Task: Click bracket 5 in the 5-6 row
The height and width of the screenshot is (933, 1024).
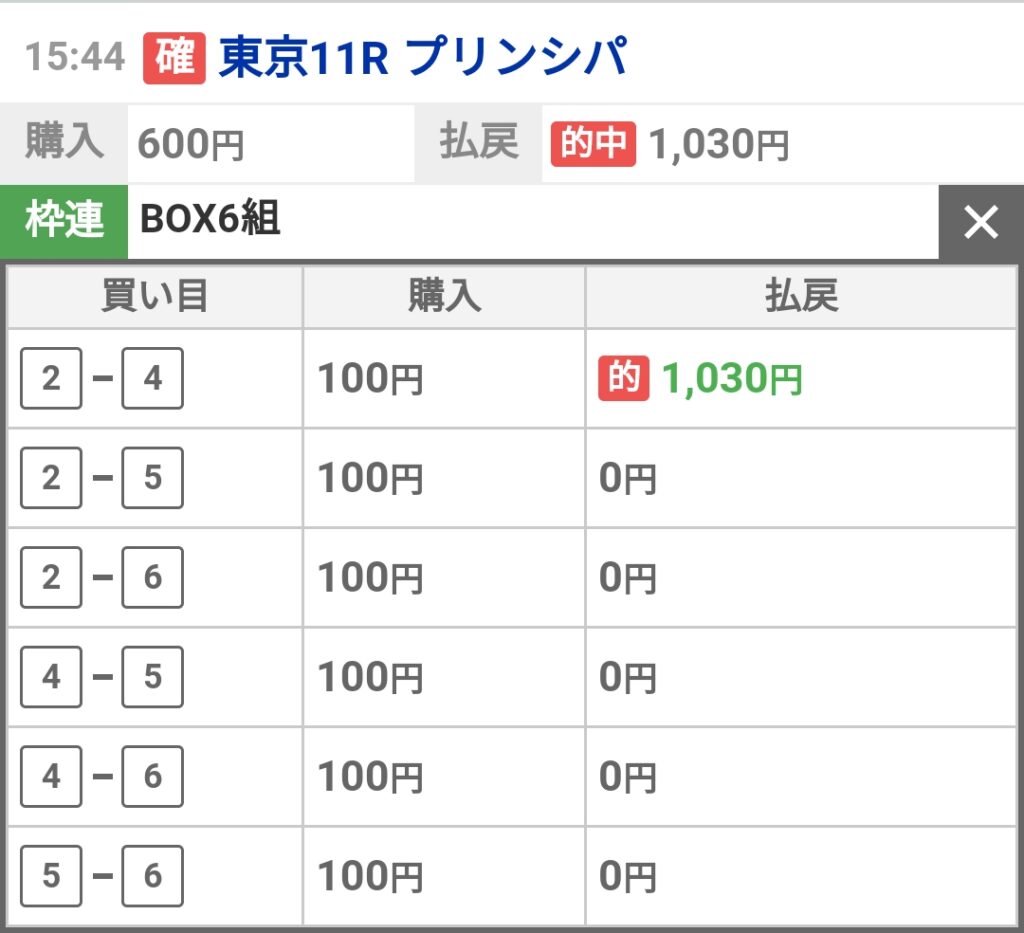Action: point(51,876)
